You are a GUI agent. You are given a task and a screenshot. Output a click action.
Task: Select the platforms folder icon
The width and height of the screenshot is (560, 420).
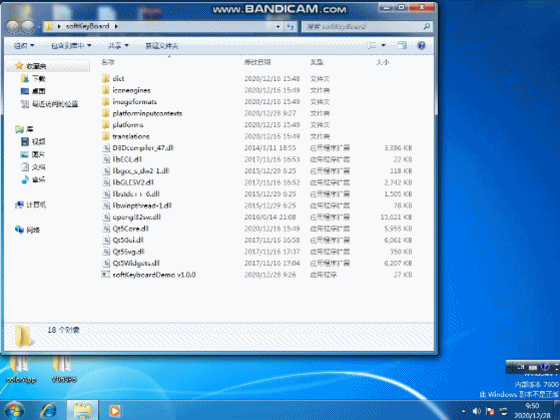[106, 125]
